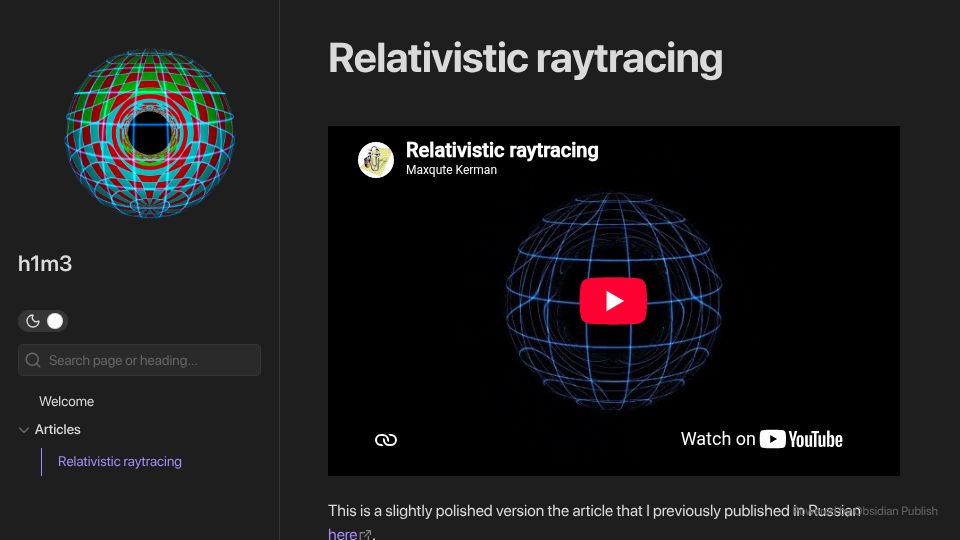This screenshot has height=540, width=960.
Task: Click the moon icon in theme switch
Action: (x=32, y=321)
